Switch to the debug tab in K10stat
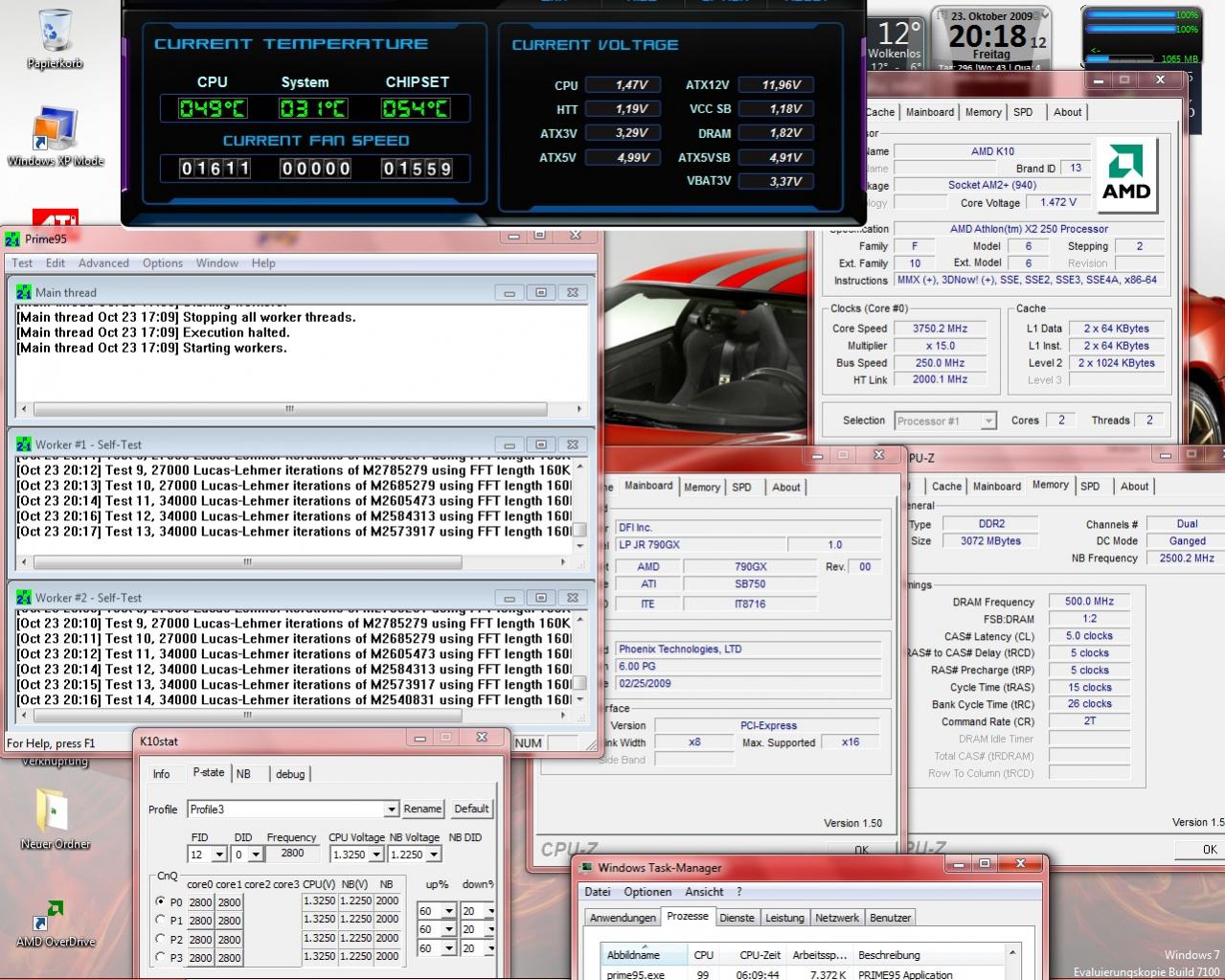The image size is (1225, 980). click(x=290, y=774)
